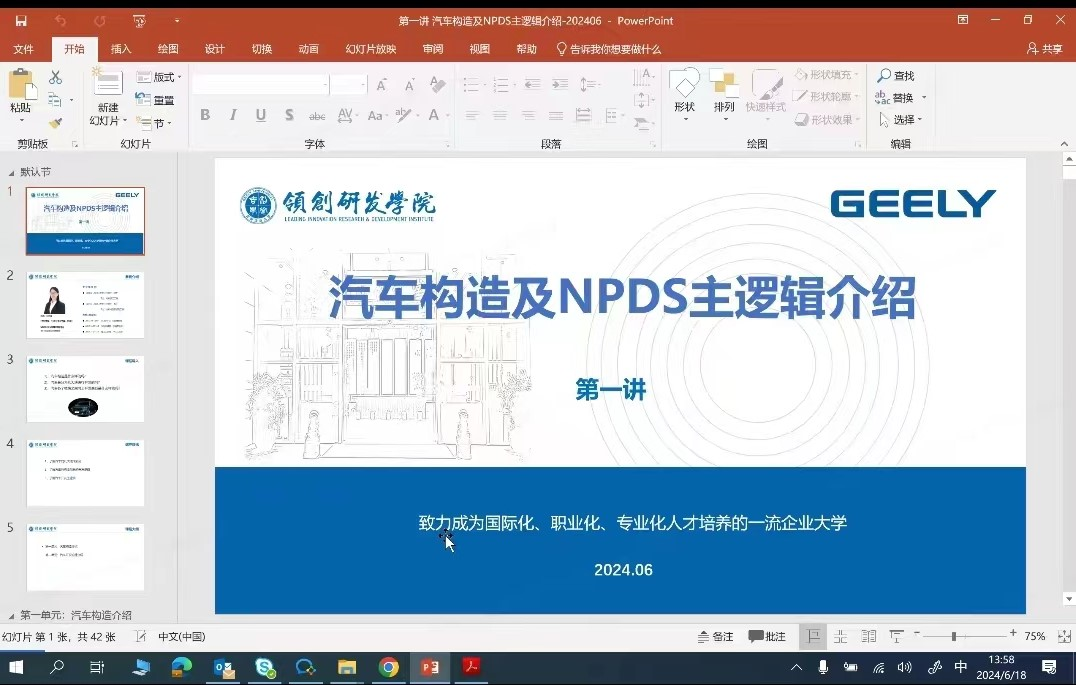Viewport: 1076px width, 685px height.
Task: Open the font size combo box
Action: pos(349,84)
